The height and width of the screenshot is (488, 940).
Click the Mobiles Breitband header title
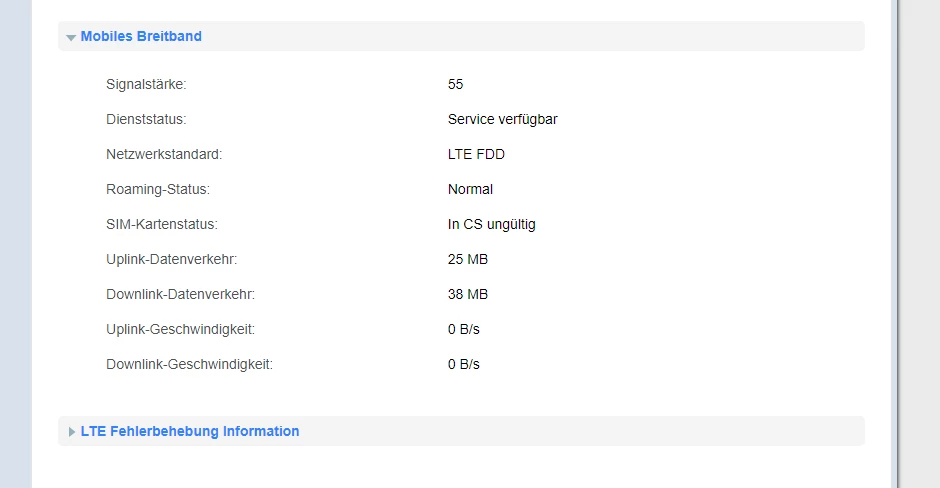141,37
